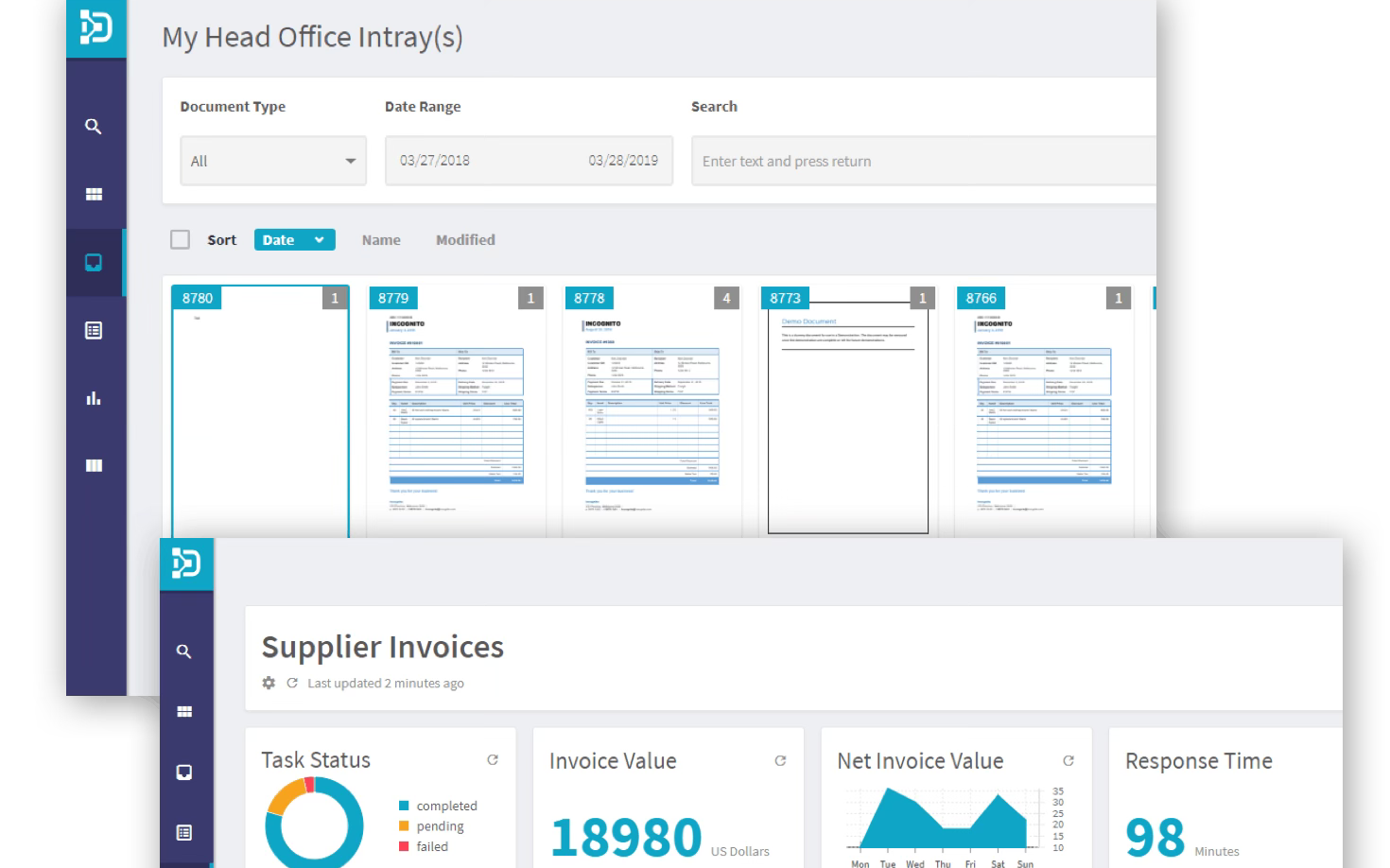This screenshot has height=868, width=1390.
Task: Open document thumbnail 8766
Action: click(x=1044, y=411)
